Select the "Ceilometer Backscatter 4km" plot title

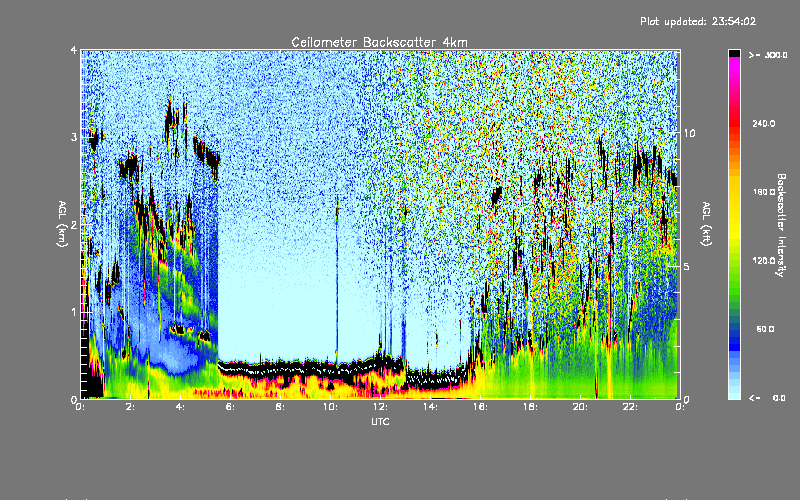tap(379, 42)
